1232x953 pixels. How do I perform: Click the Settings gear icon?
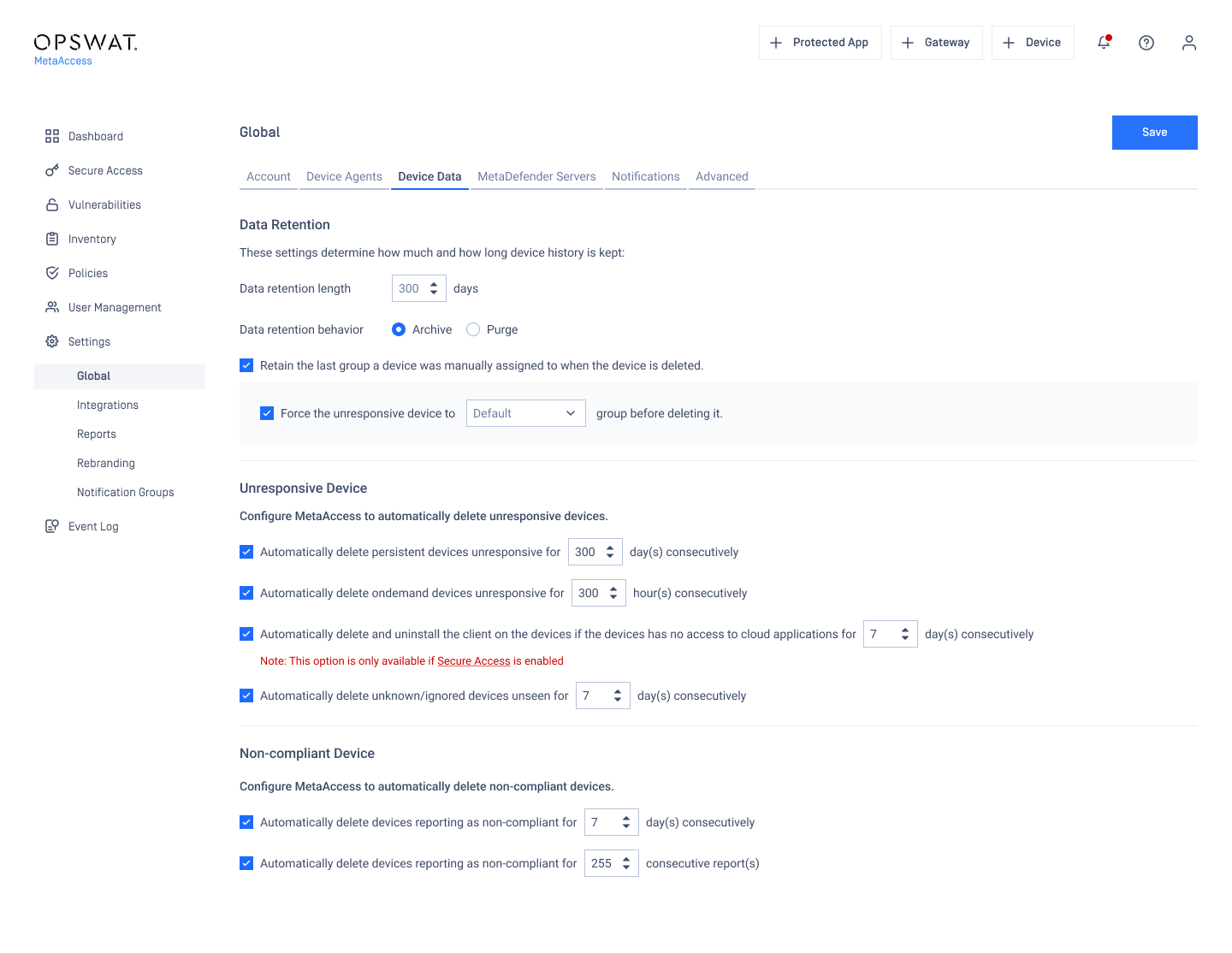click(x=52, y=341)
